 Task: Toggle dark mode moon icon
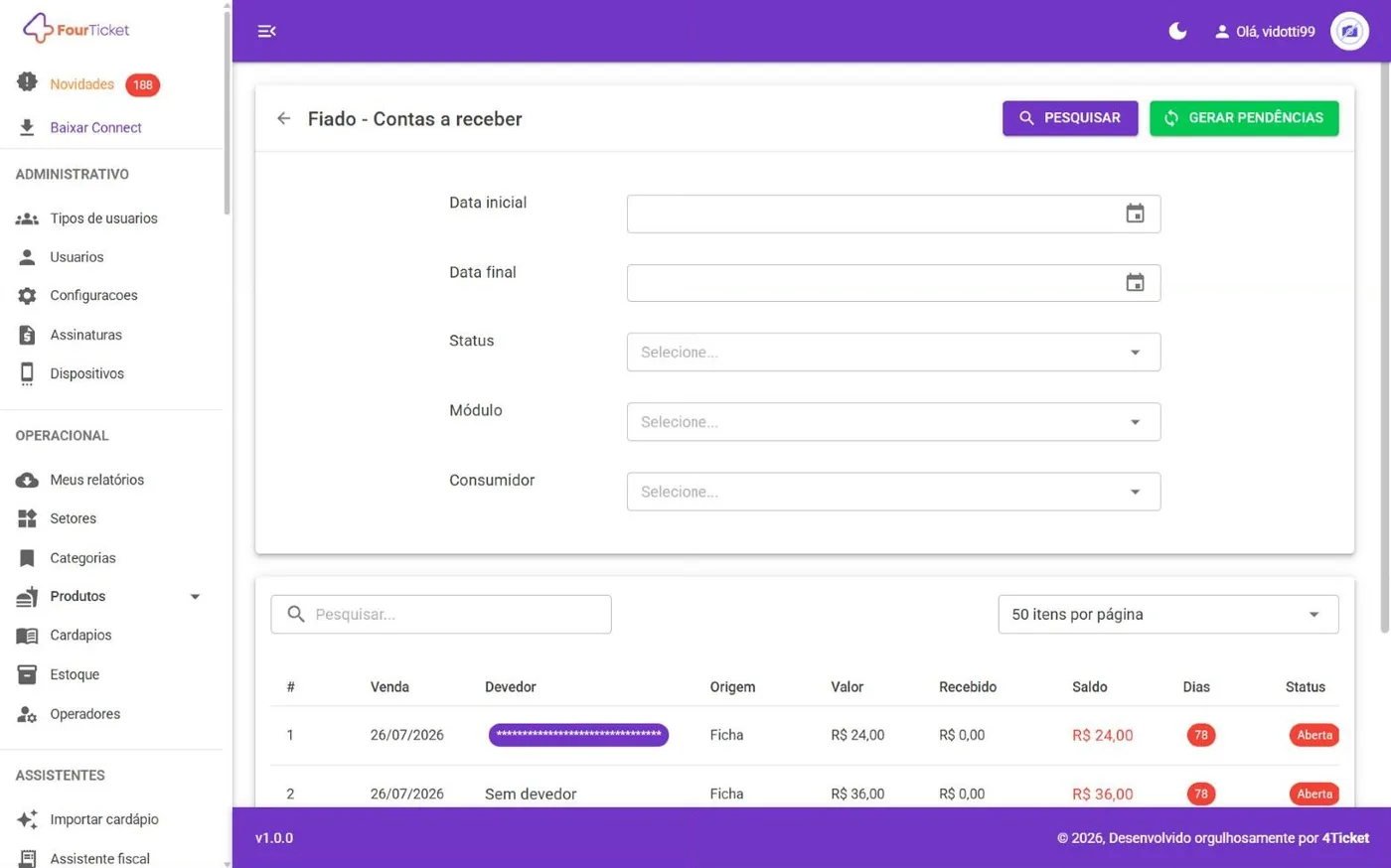(x=1177, y=31)
